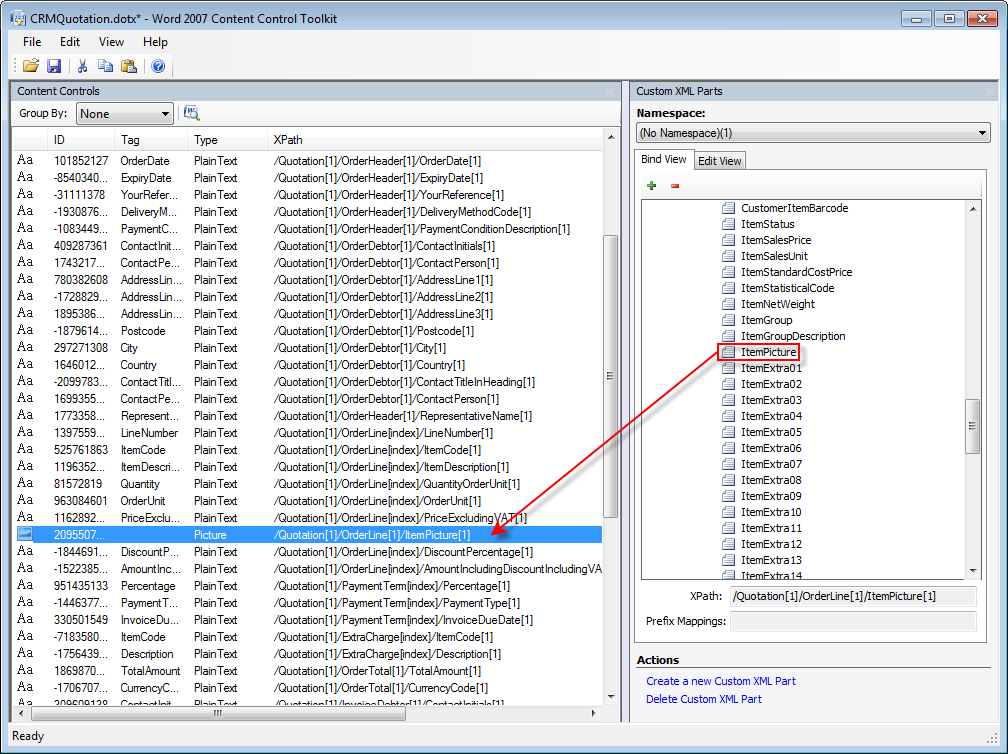Select the LineNumber content control row
Viewport: 1008px width, 754px height.
(307, 433)
